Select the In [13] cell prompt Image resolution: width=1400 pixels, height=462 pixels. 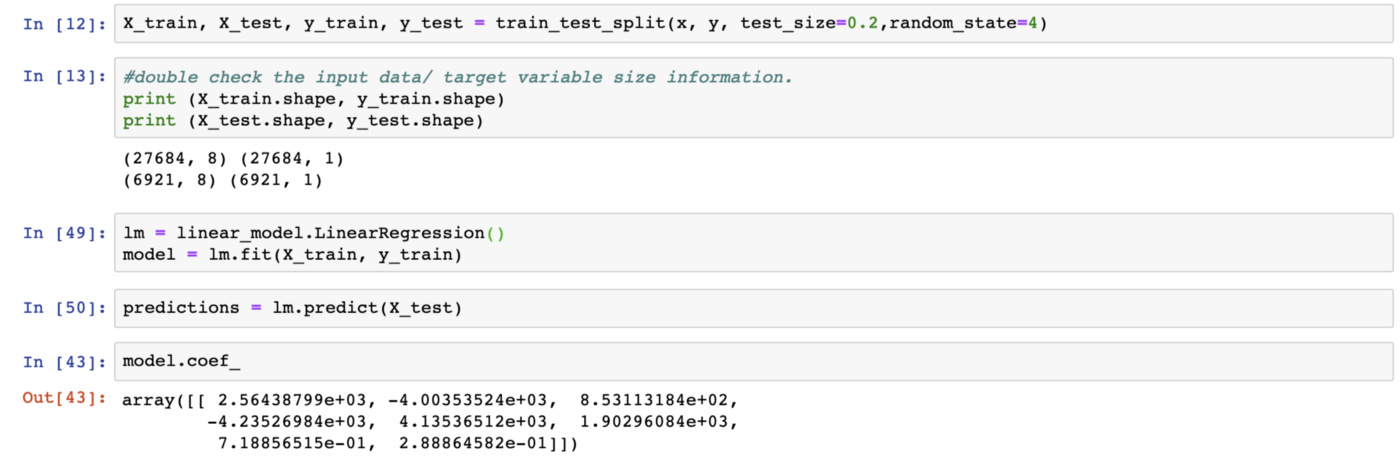(64, 77)
